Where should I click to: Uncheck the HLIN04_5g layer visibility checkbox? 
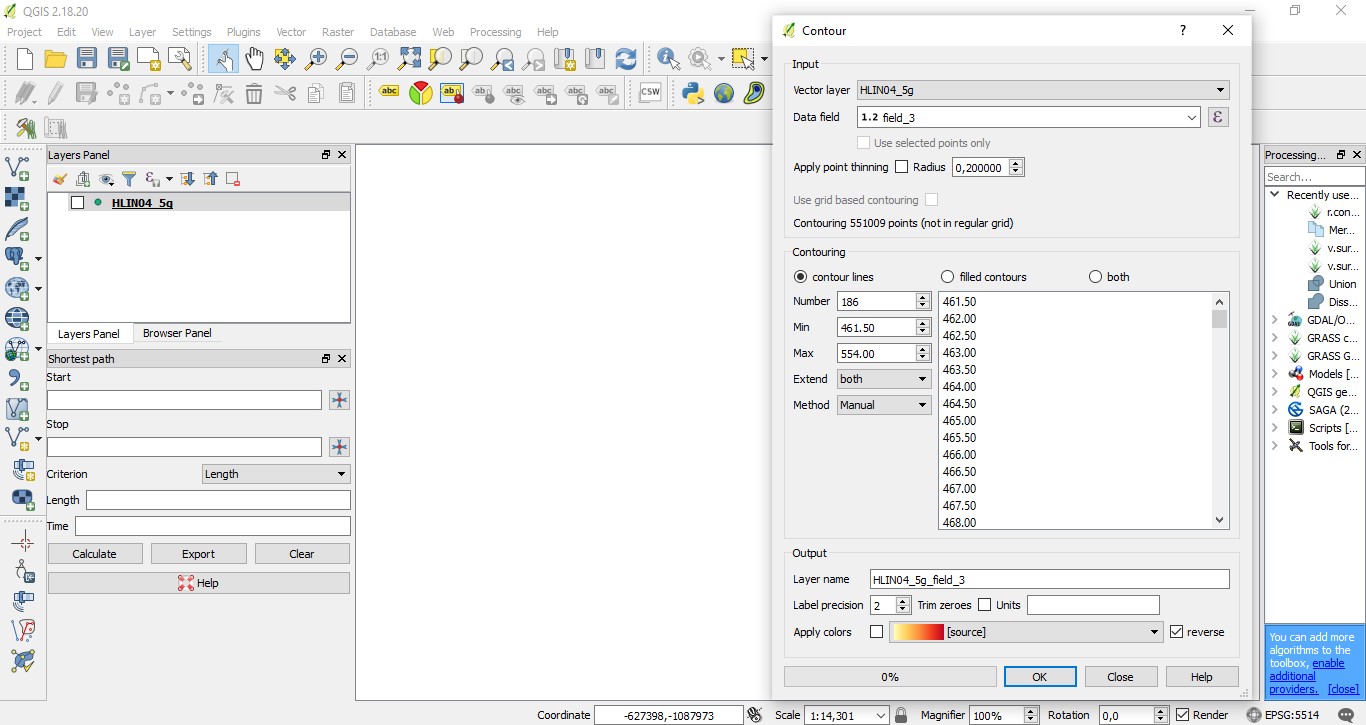[x=77, y=203]
